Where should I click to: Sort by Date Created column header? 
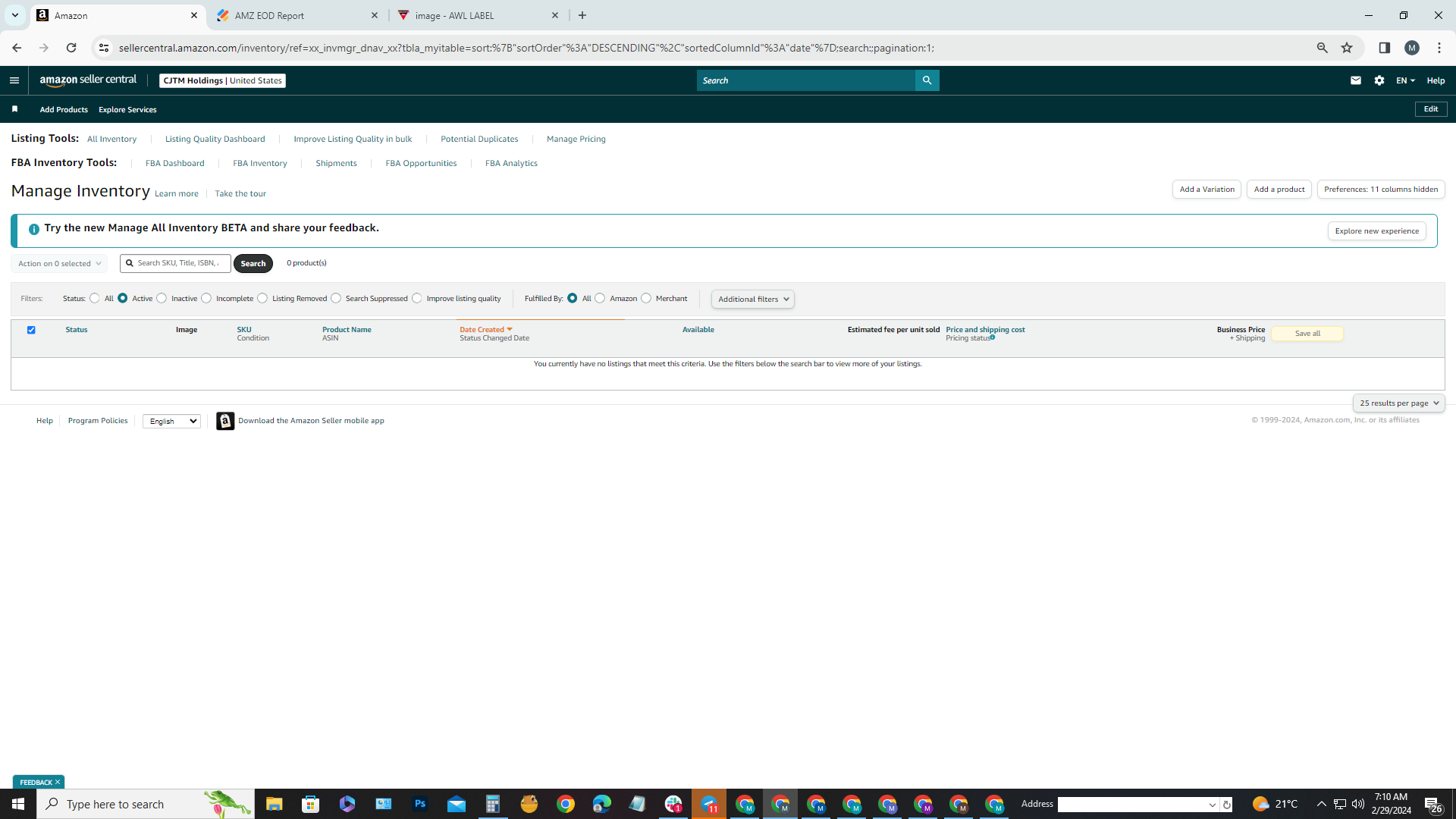click(x=485, y=330)
